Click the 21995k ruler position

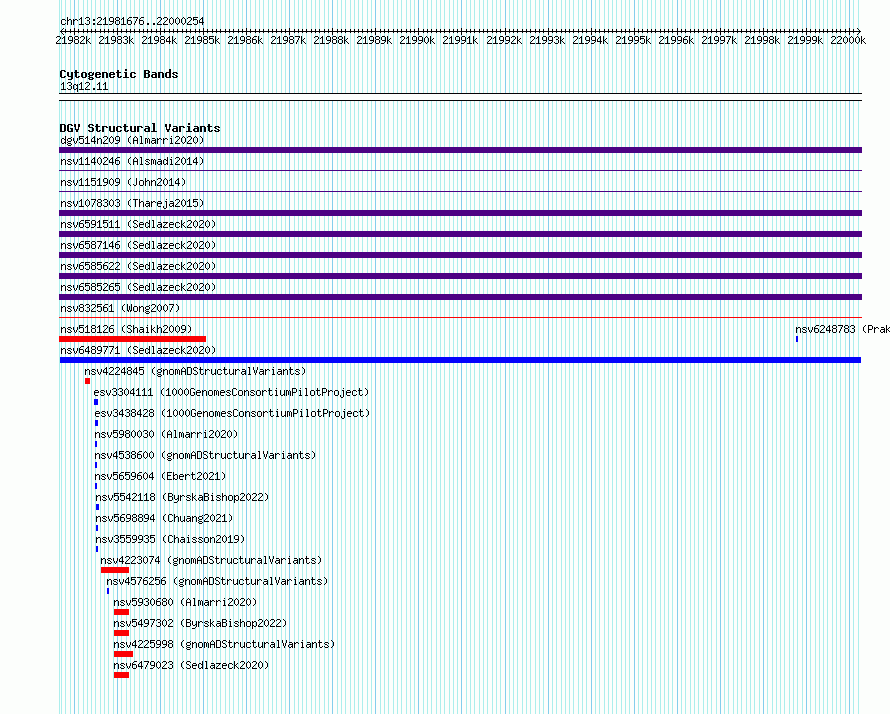[x=633, y=40]
